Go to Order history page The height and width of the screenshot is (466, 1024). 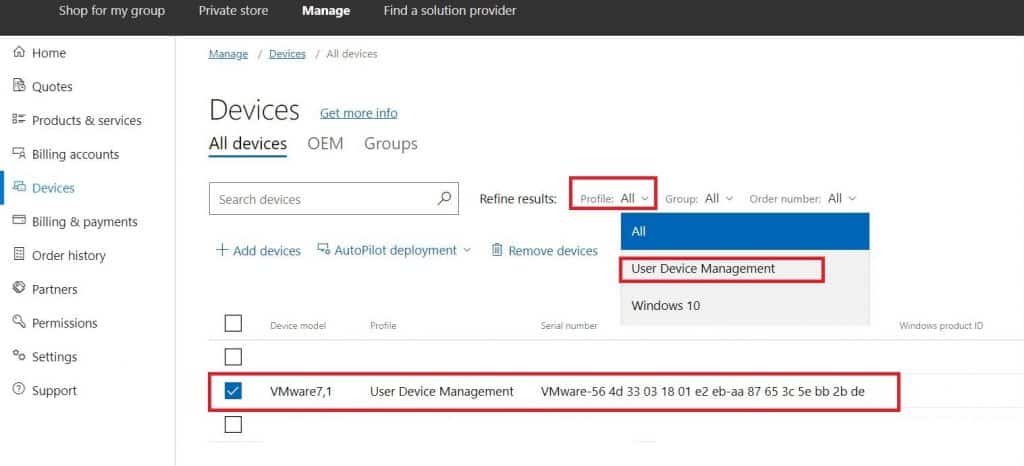69,256
